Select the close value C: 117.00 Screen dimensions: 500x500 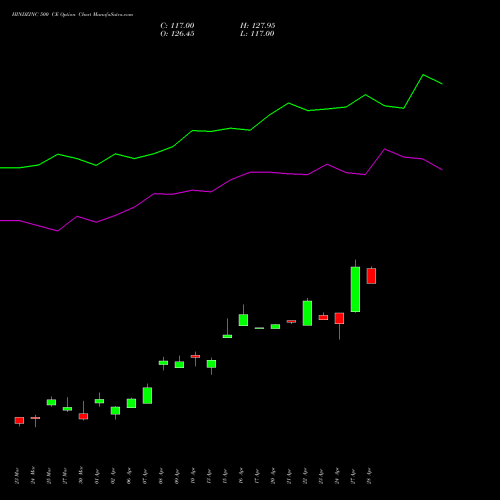pos(177,26)
